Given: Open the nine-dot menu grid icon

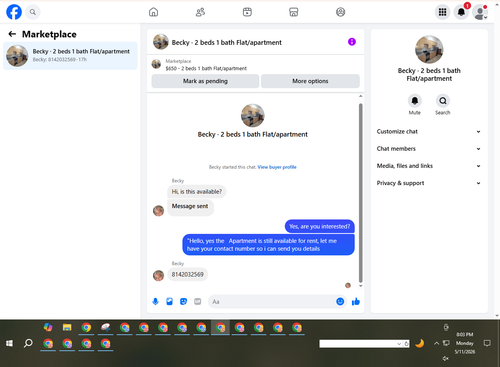Looking at the screenshot, I should click(442, 12).
